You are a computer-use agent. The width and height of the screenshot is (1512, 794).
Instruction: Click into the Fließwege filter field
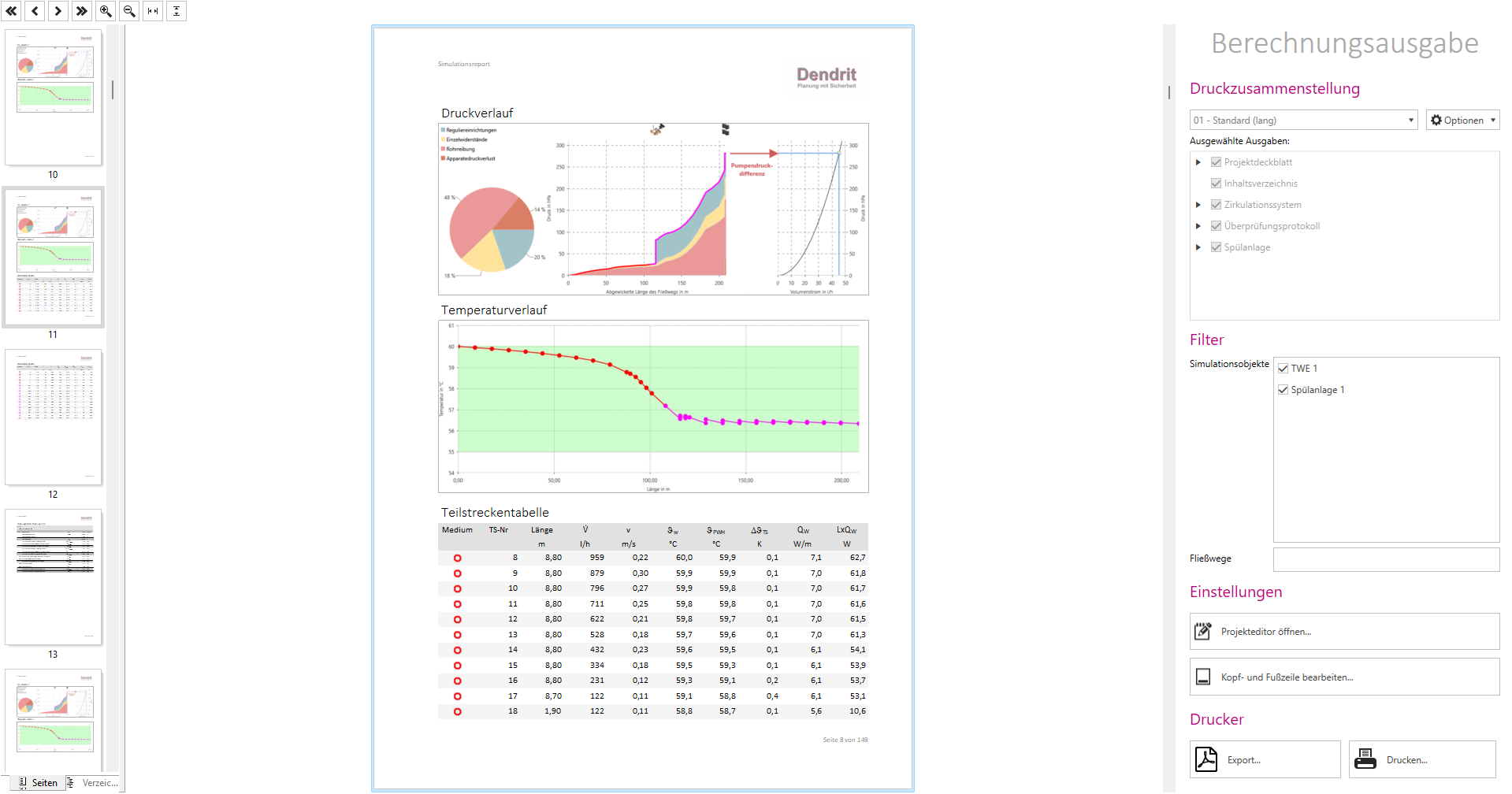[1386, 559]
